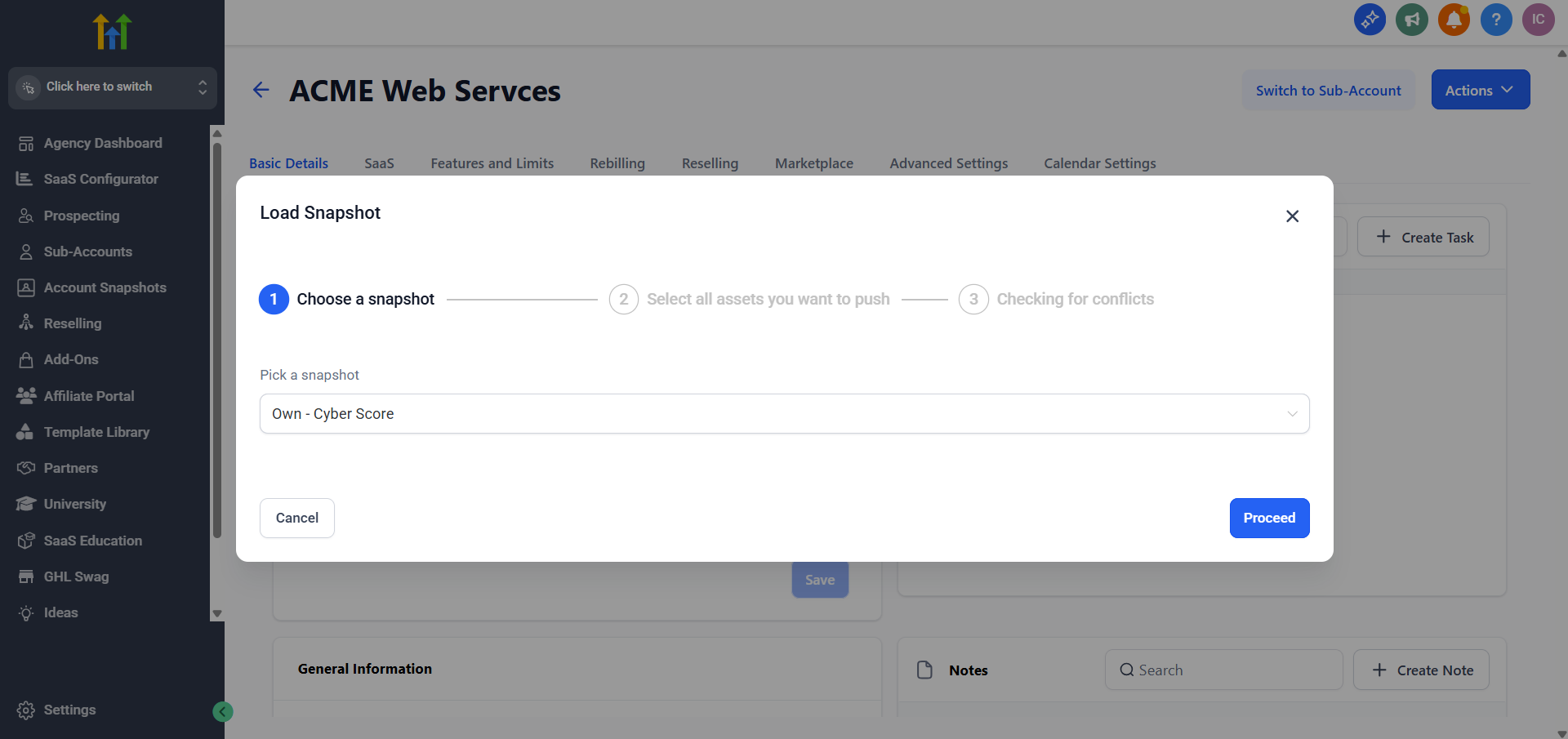Switch to the SaaS tab
The height and width of the screenshot is (739, 1568).
coord(379,163)
